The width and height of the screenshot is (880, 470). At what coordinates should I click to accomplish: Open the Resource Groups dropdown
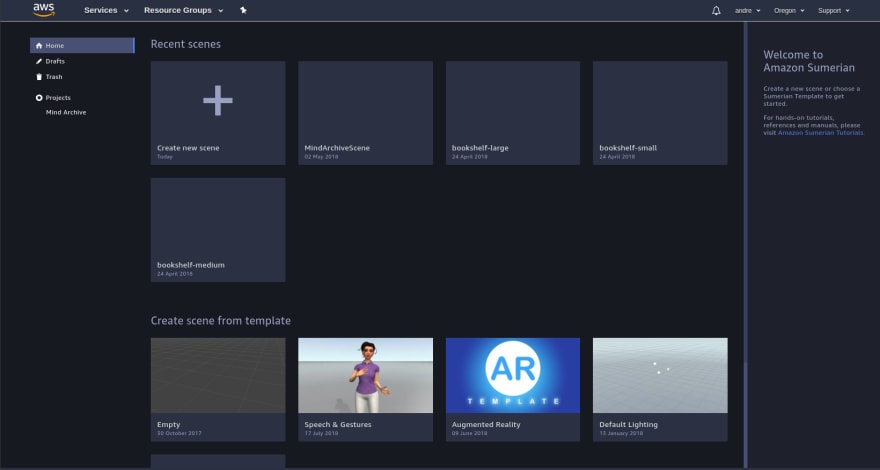click(x=184, y=10)
